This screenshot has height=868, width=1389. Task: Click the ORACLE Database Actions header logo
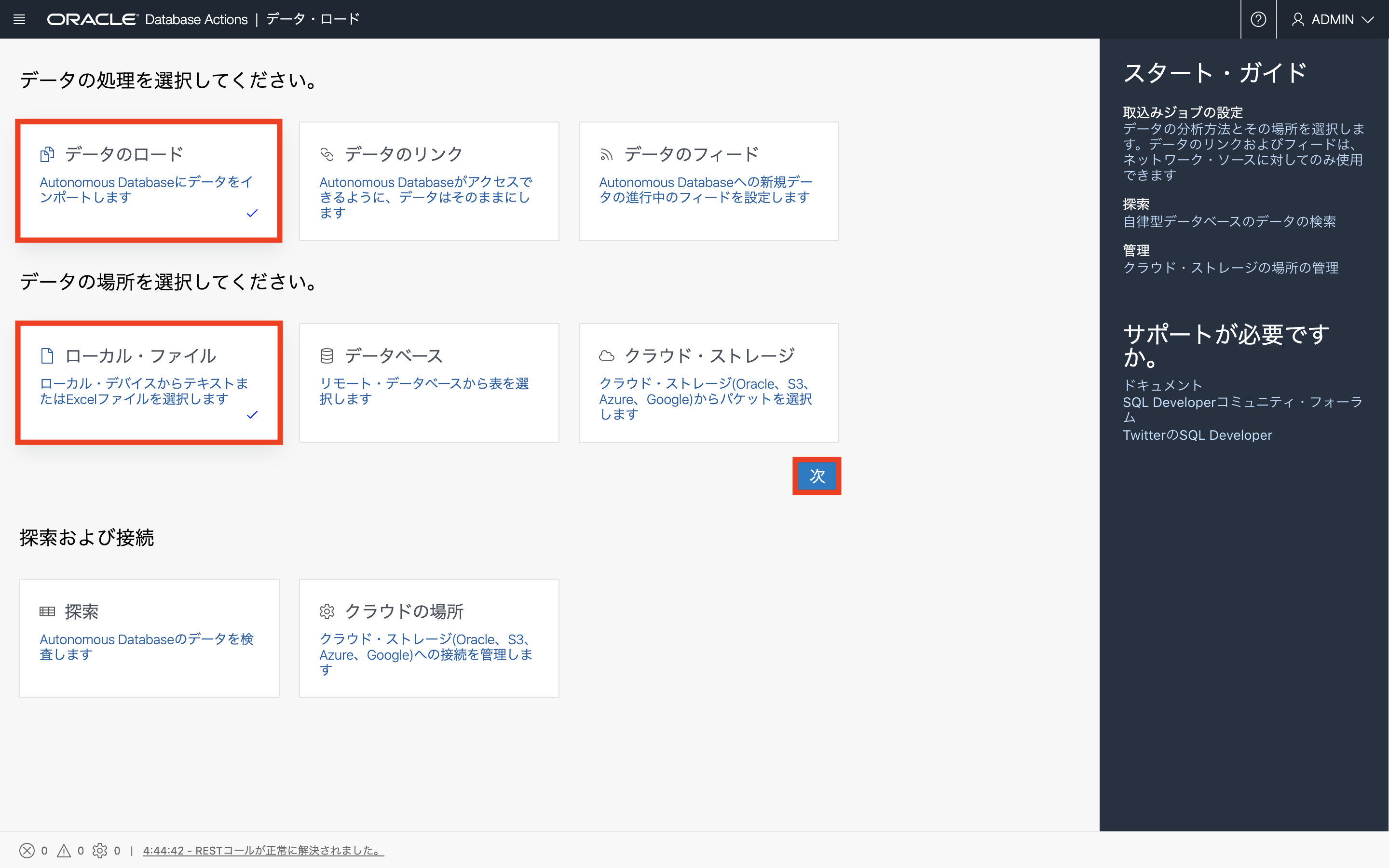[92, 19]
